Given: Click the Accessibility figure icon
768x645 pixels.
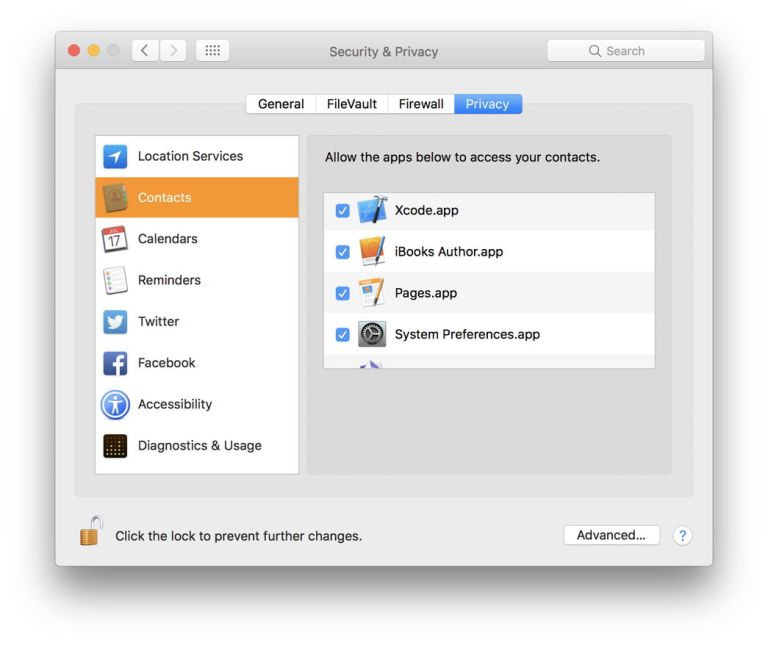Looking at the screenshot, I should click(115, 405).
